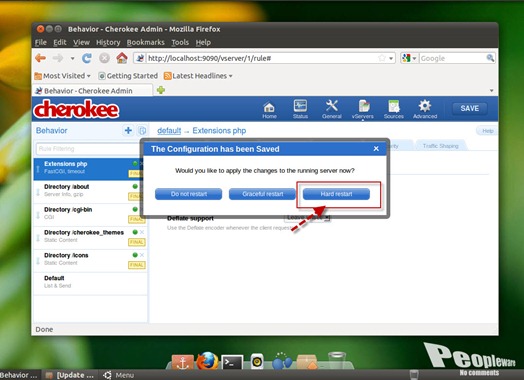Click Graceful restart button
This screenshot has height=380, width=524.
(262, 194)
